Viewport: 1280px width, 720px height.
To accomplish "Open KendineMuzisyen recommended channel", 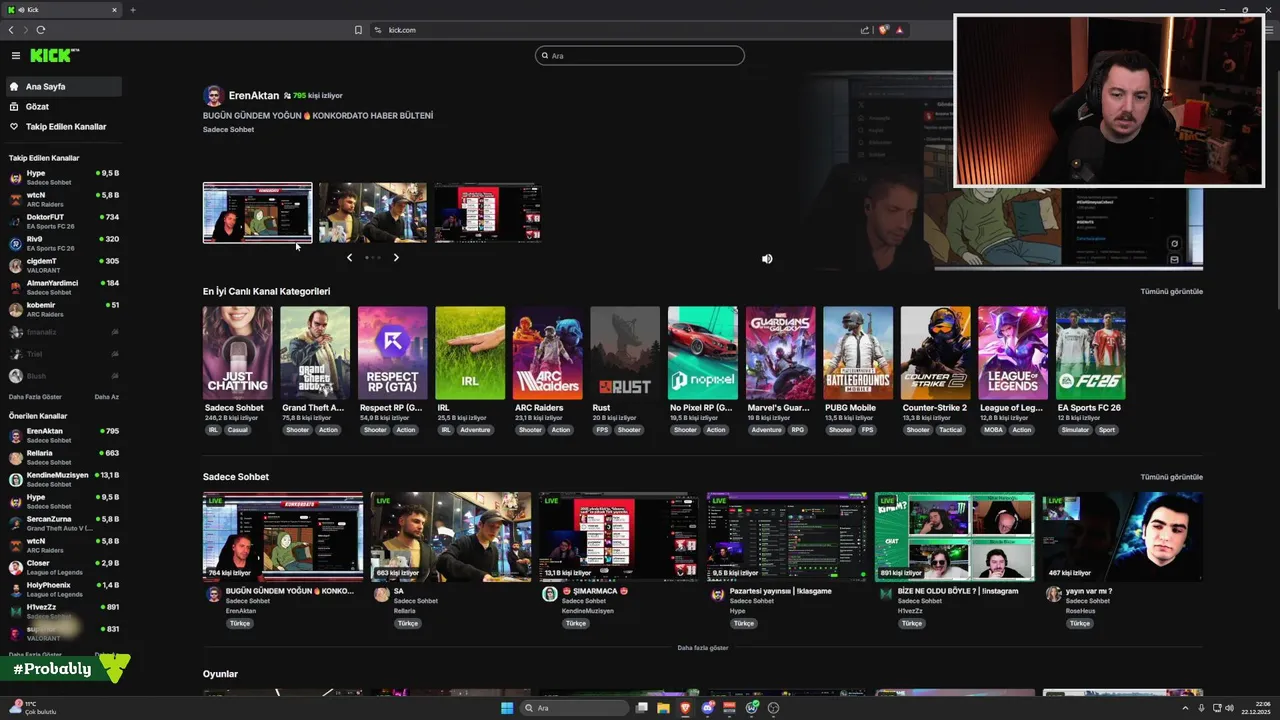I will pos(63,479).
